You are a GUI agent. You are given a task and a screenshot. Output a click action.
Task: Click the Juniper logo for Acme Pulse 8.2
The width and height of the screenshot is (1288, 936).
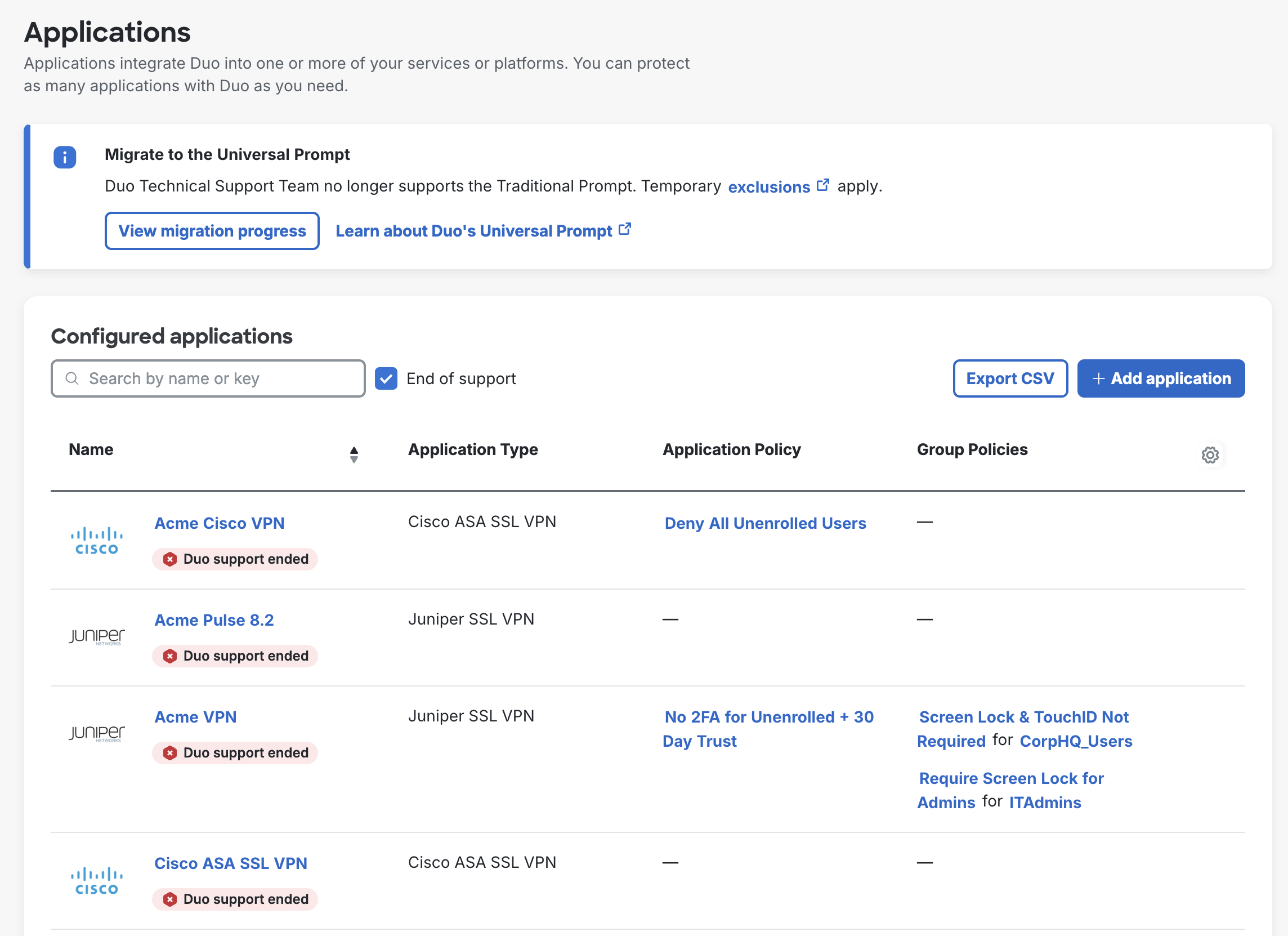[96, 636]
